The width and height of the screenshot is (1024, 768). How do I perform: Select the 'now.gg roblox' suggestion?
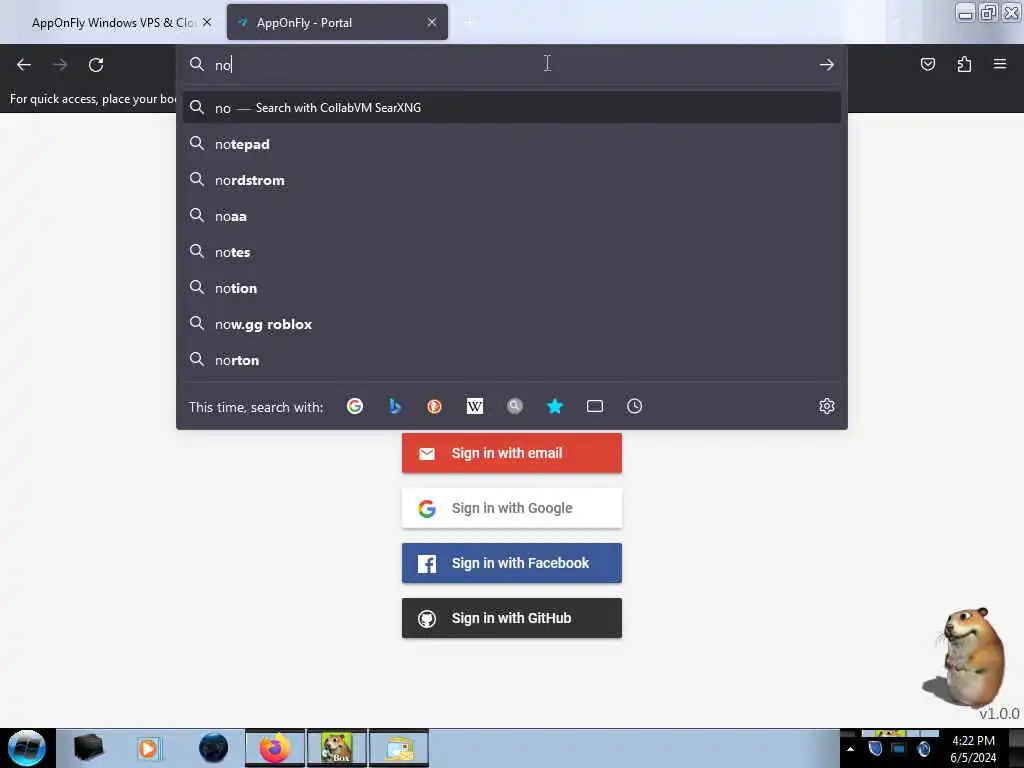511,324
